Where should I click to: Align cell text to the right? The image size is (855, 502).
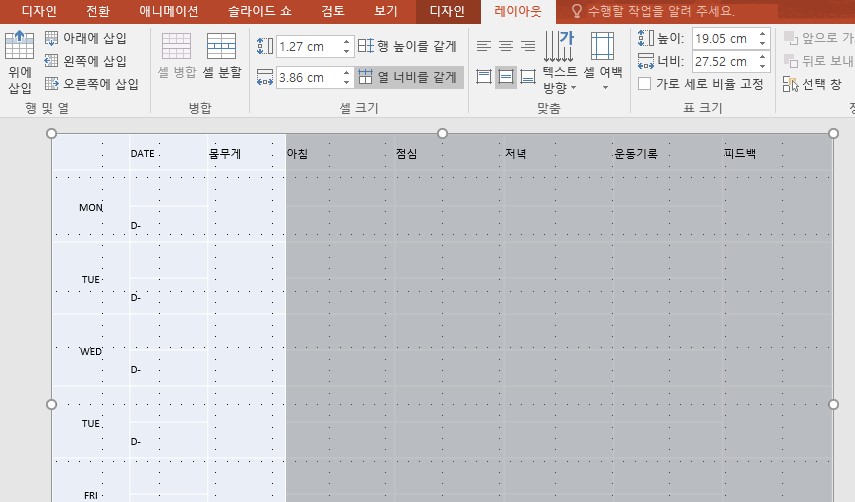point(528,46)
